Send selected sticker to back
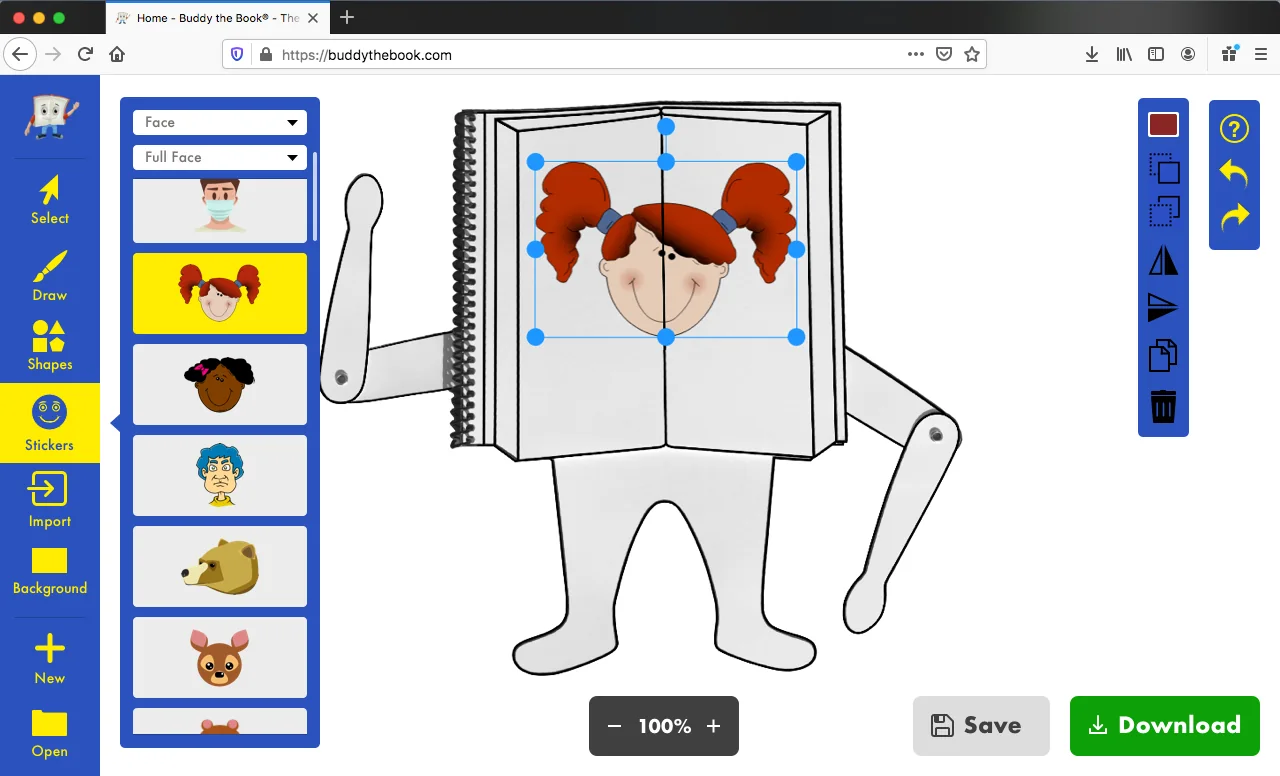This screenshot has height=776, width=1280. coord(1164,213)
